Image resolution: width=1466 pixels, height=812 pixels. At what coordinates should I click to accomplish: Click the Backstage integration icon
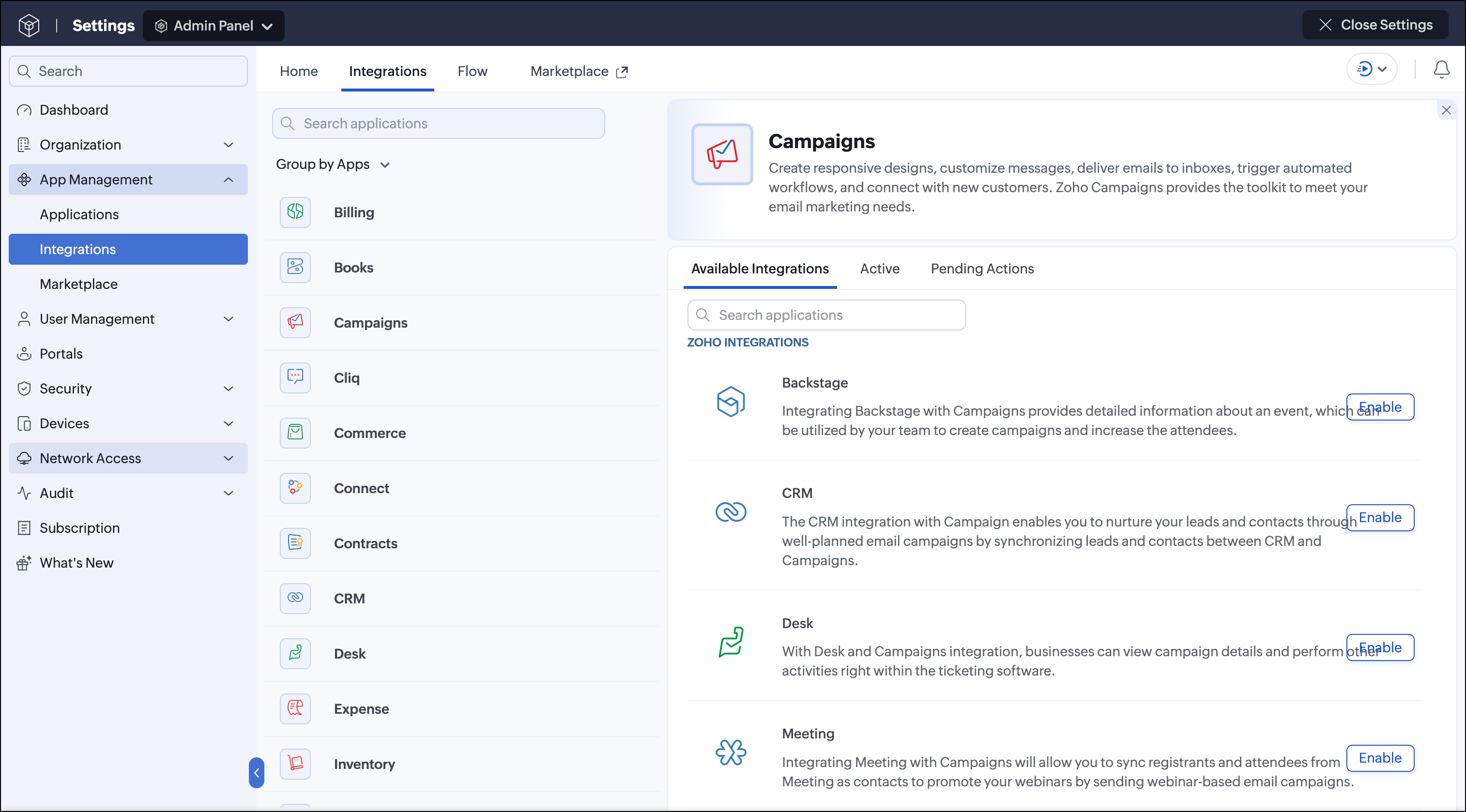coord(731,402)
